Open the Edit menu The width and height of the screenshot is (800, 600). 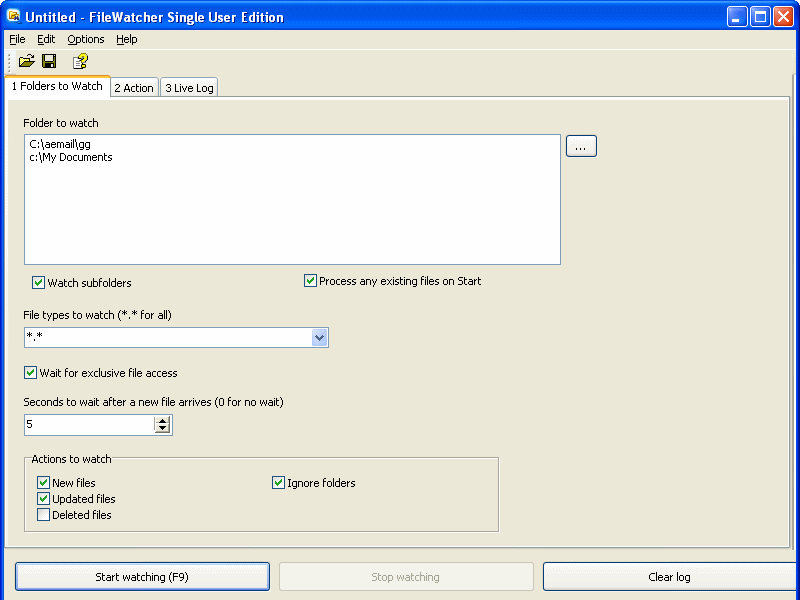click(46, 39)
